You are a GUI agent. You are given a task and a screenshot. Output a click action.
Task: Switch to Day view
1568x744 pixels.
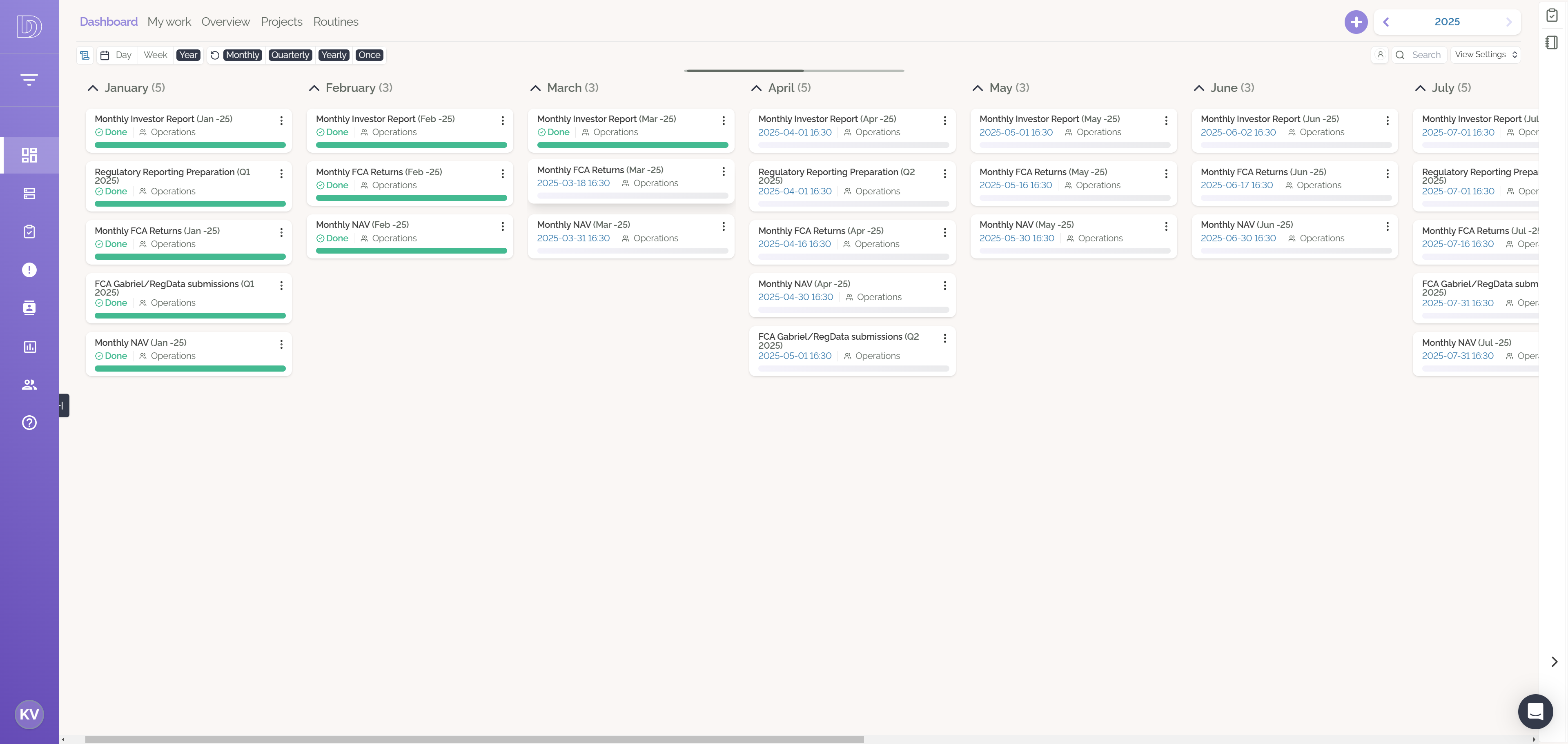coord(124,55)
